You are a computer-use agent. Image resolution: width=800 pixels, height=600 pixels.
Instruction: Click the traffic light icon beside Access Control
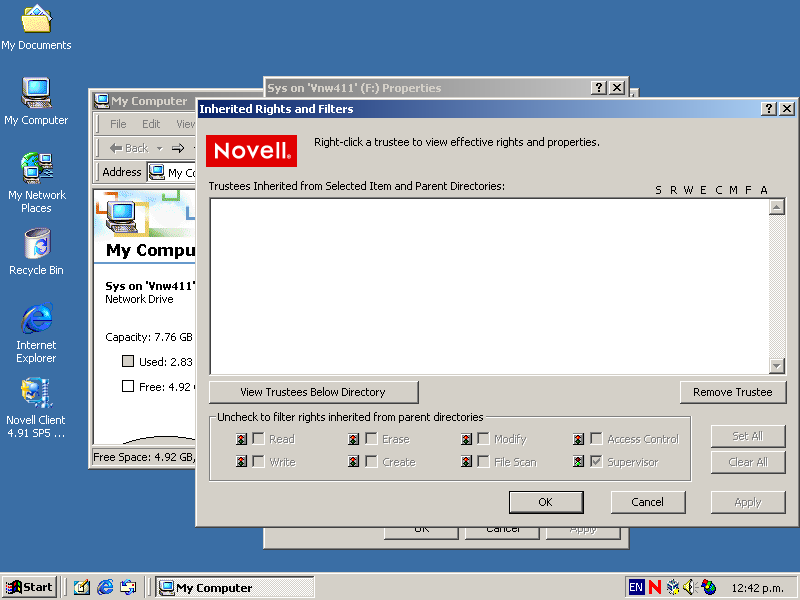[x=578, y=439]
